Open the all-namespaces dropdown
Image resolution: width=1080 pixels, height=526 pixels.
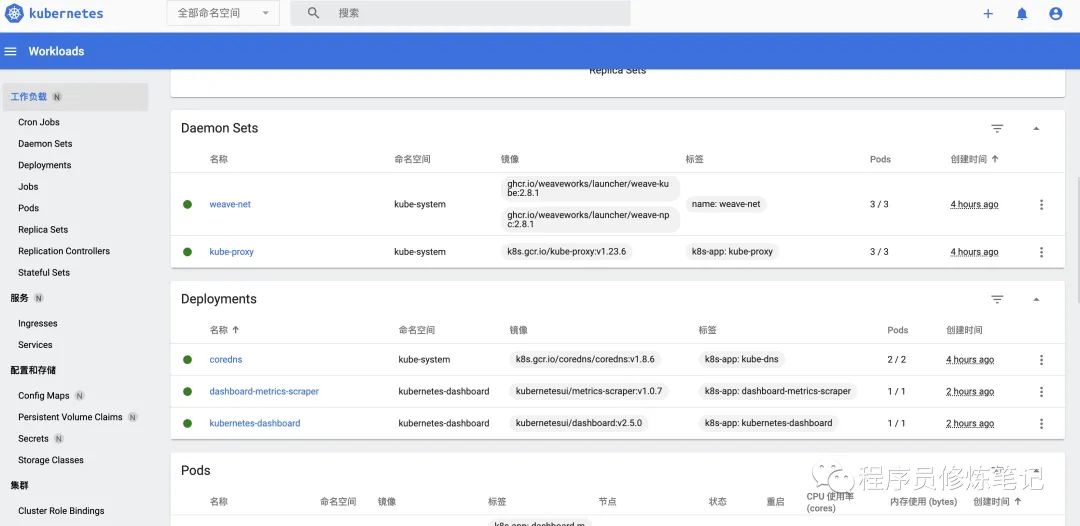tap(223, 13)
